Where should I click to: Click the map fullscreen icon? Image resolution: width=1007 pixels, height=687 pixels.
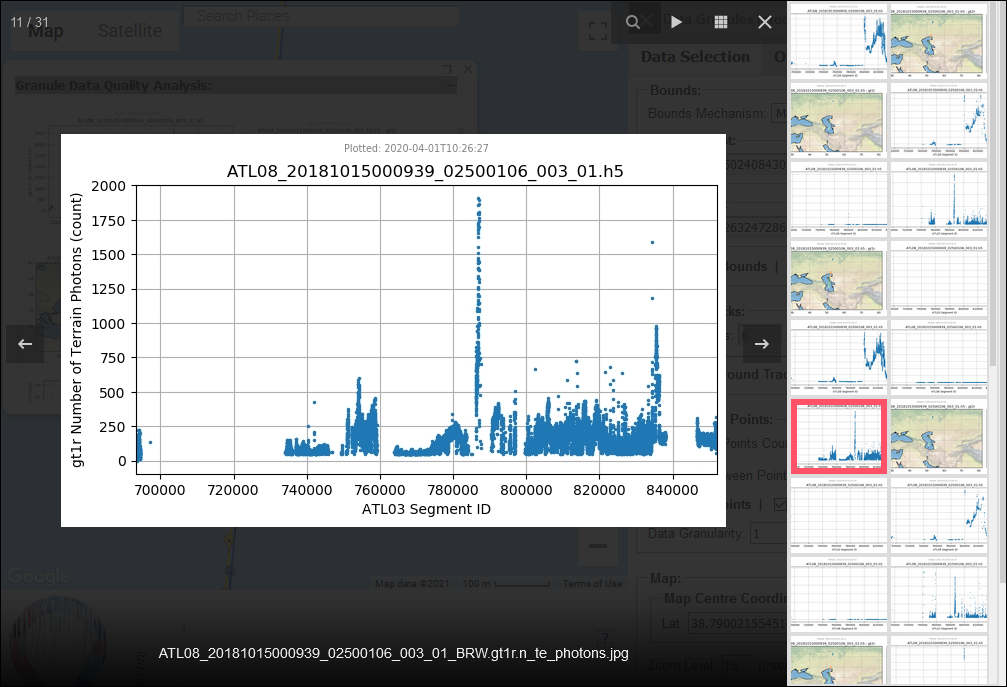click(597, 31)
